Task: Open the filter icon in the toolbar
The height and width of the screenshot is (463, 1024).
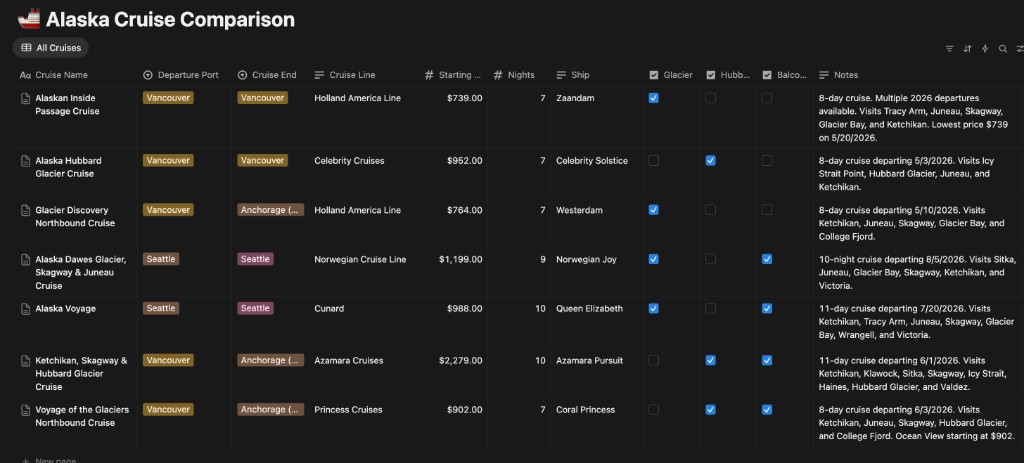Action: tap(950, 48)
